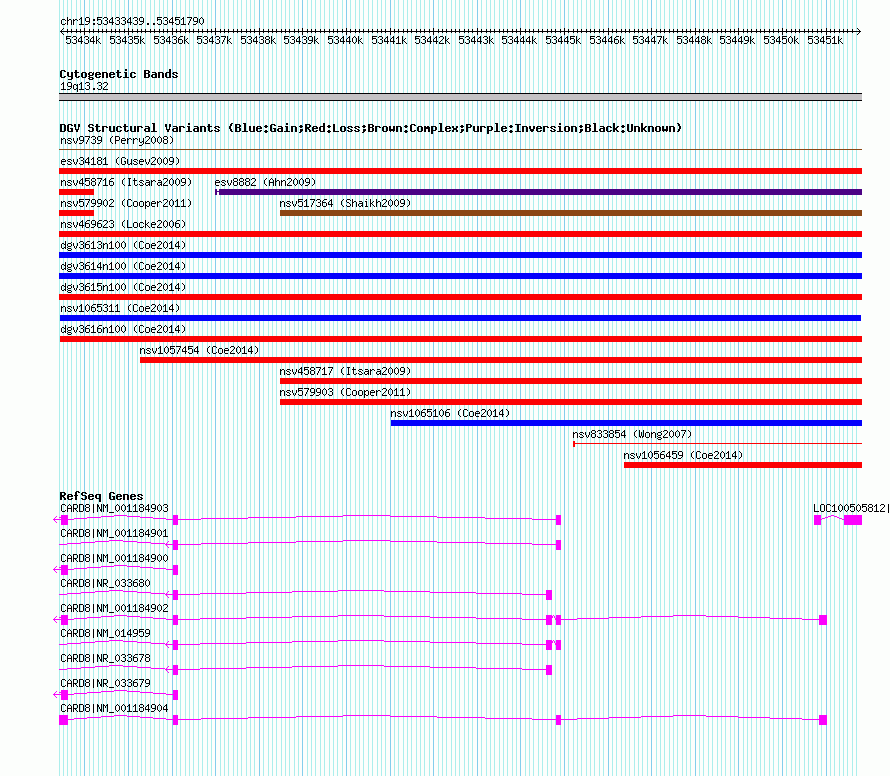Click the nsv458716 (Itsara2009) short red bar
Viewport: 890px width, 776px height.
[x=76, y=192]
